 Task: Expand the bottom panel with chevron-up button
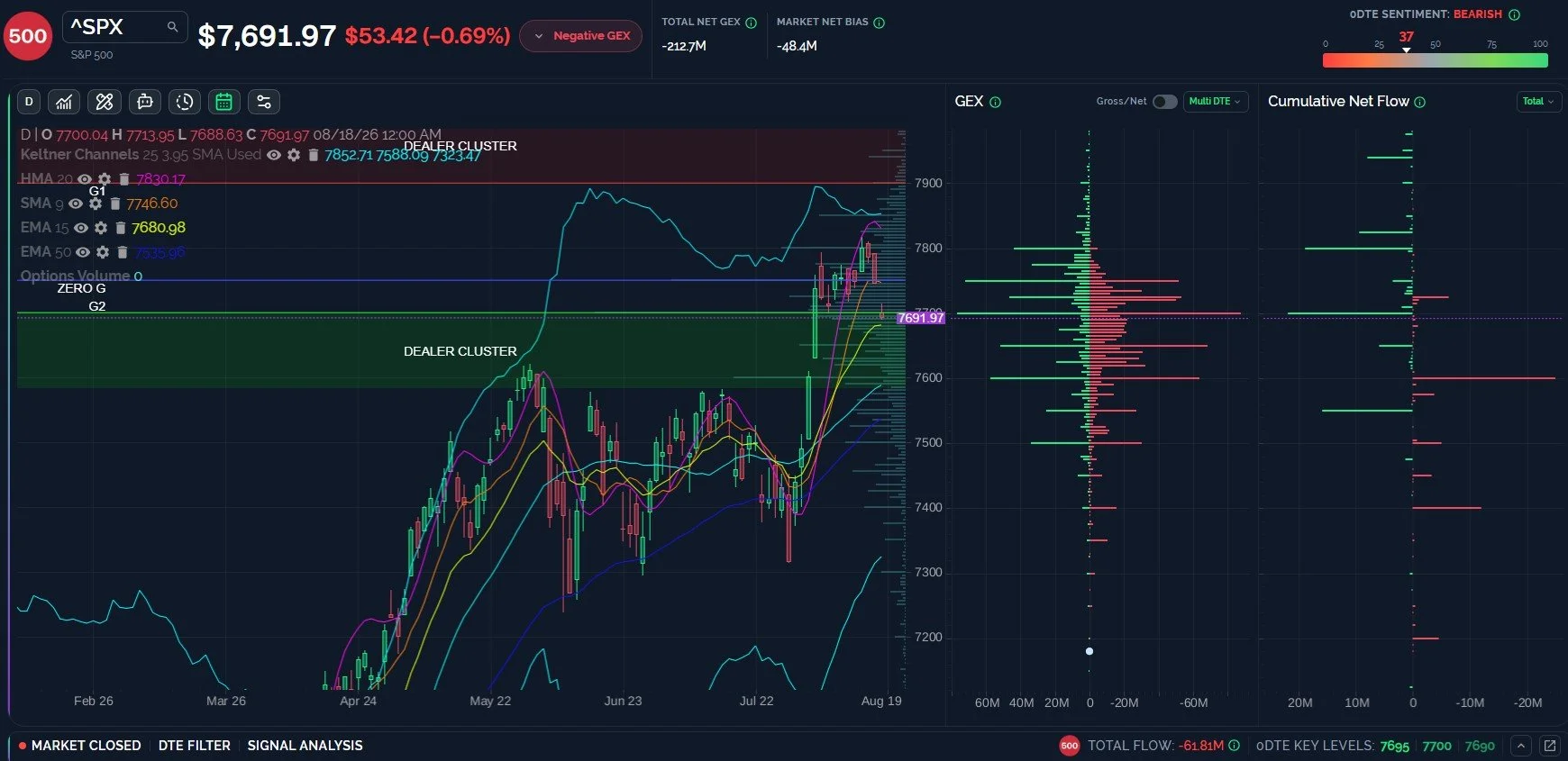coord(1520,746)
